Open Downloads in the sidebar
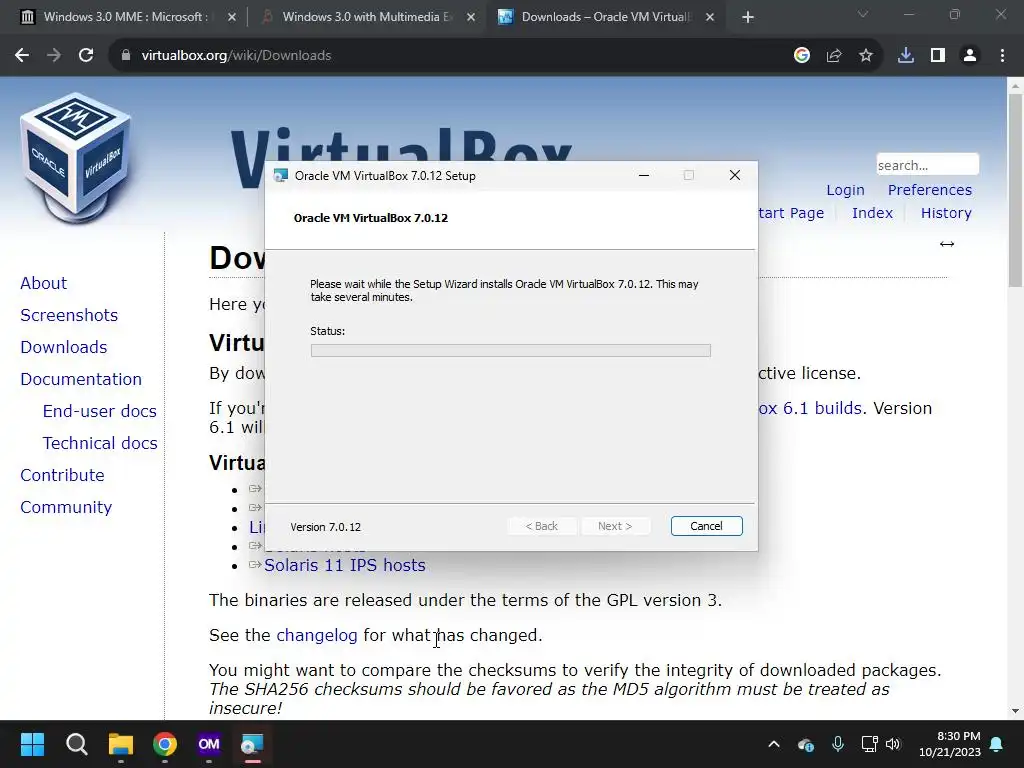Image resolution: width=1024 pixels, height=768 pixels. point(63,347)
